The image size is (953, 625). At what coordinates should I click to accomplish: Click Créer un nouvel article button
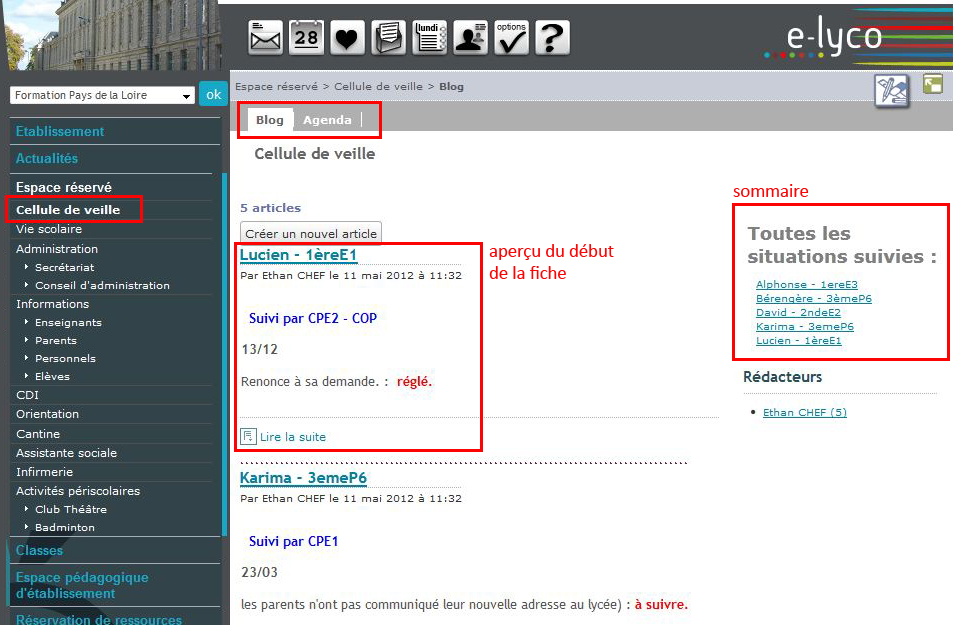point(311,233)
